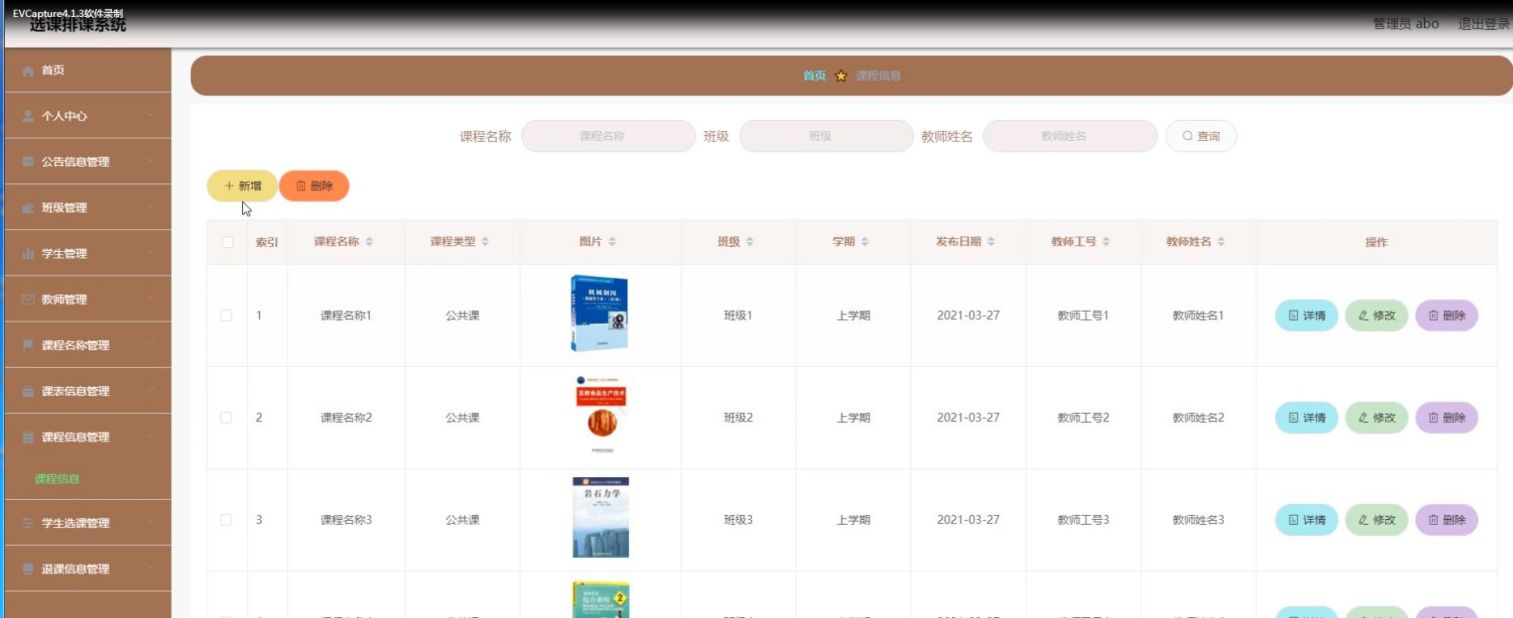Click the icon beside 课程信息管理
This screenshot has height=618, width=1513.
[28, 437]
